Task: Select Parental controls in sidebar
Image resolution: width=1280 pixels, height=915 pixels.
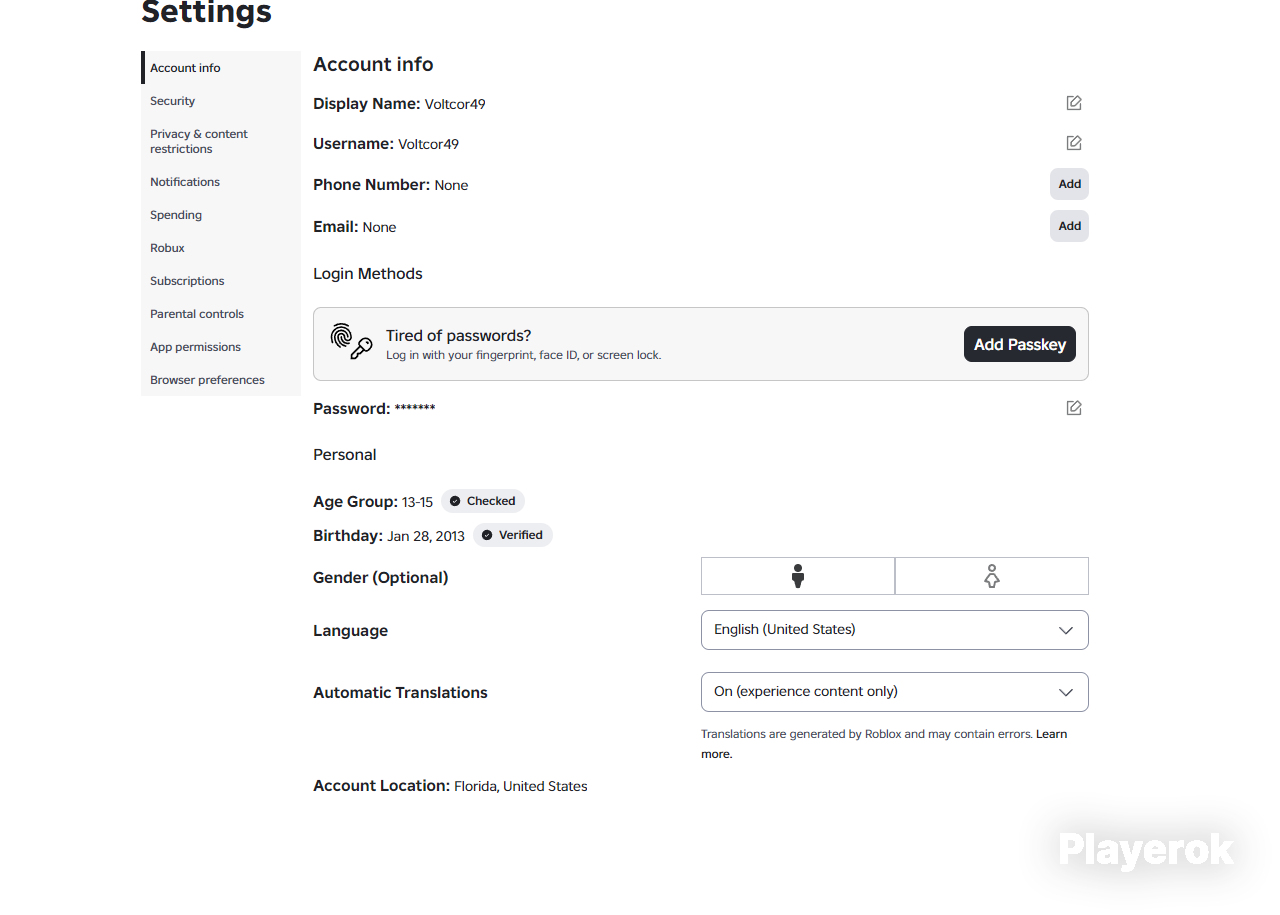Action: pos(221,314)
